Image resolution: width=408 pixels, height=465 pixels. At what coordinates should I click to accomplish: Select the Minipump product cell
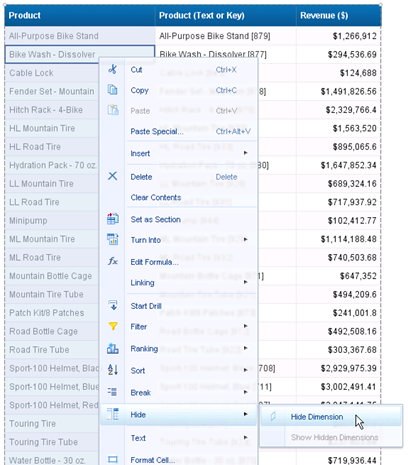[x=52, y=221]
